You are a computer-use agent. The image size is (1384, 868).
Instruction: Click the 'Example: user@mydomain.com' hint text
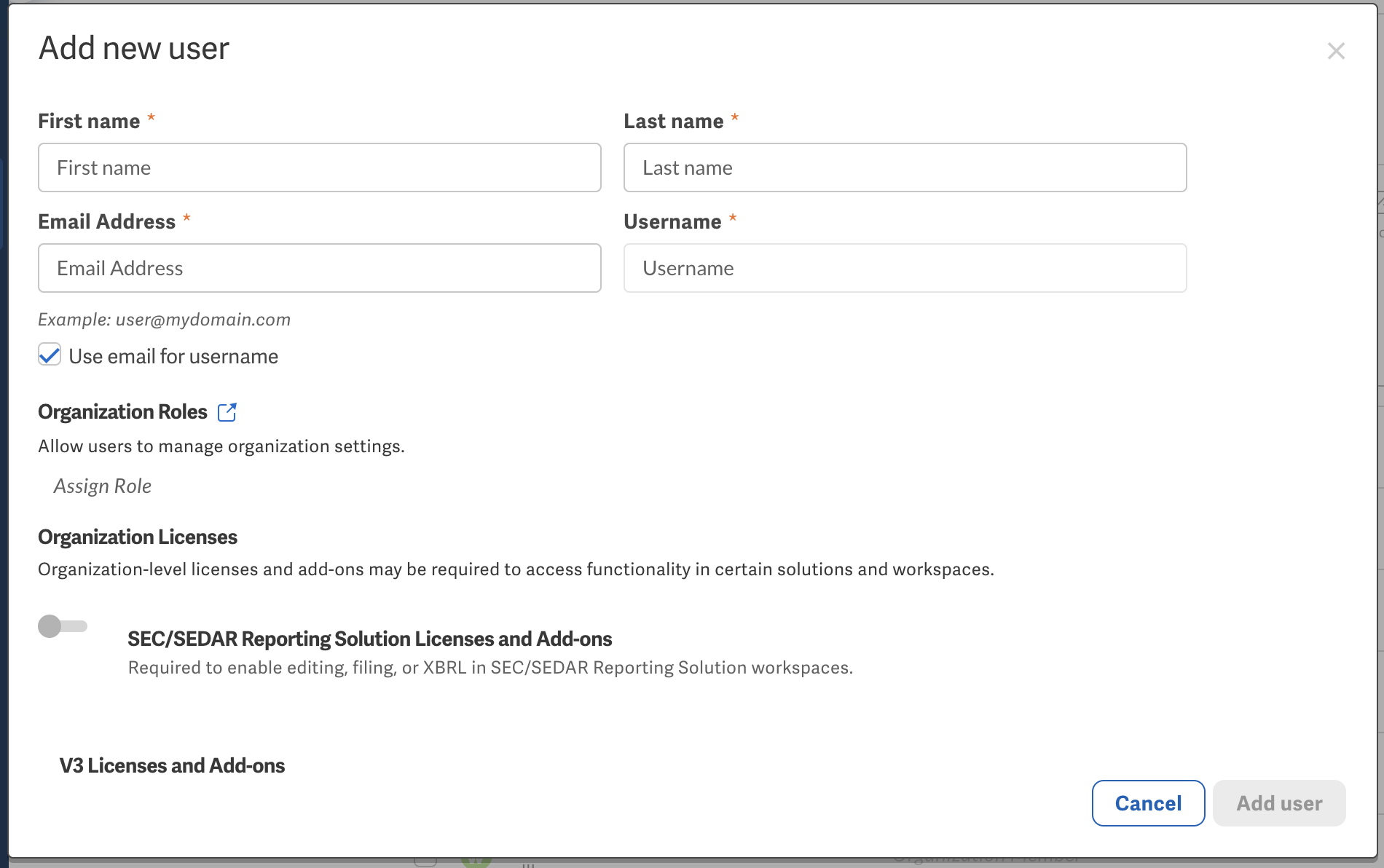click(x=165, y=320)
